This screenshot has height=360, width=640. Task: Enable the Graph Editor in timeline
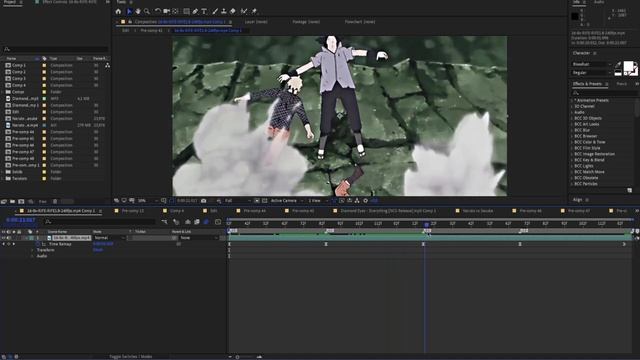click(x=218, y=222)
